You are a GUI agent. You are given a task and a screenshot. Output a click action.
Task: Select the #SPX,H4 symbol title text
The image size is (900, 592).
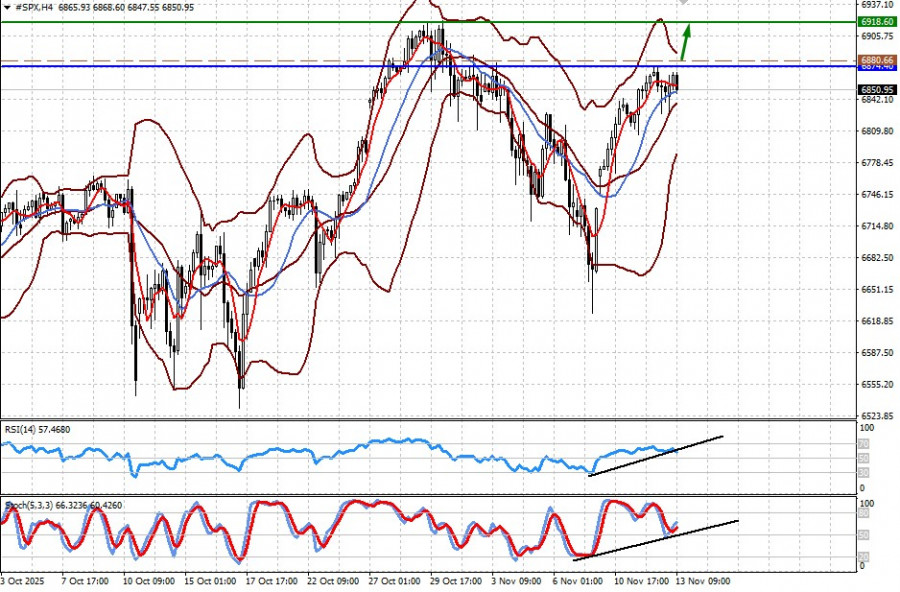point(34,7)
